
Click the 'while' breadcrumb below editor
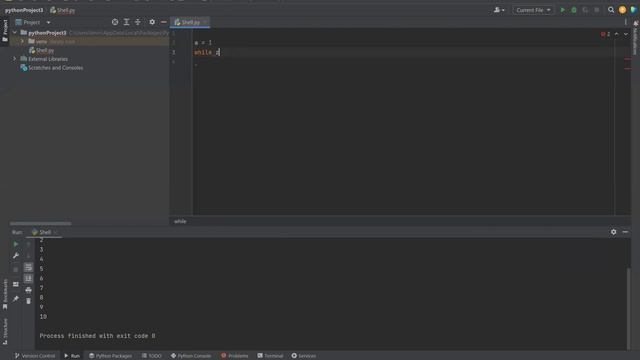180,221
